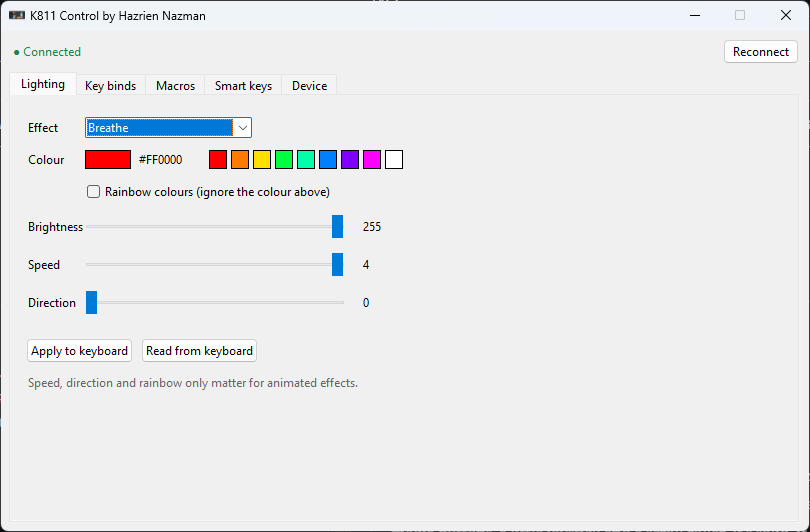Click the Direction slider handle
This screenshot has width=810, height=532.
coord(91,303)
